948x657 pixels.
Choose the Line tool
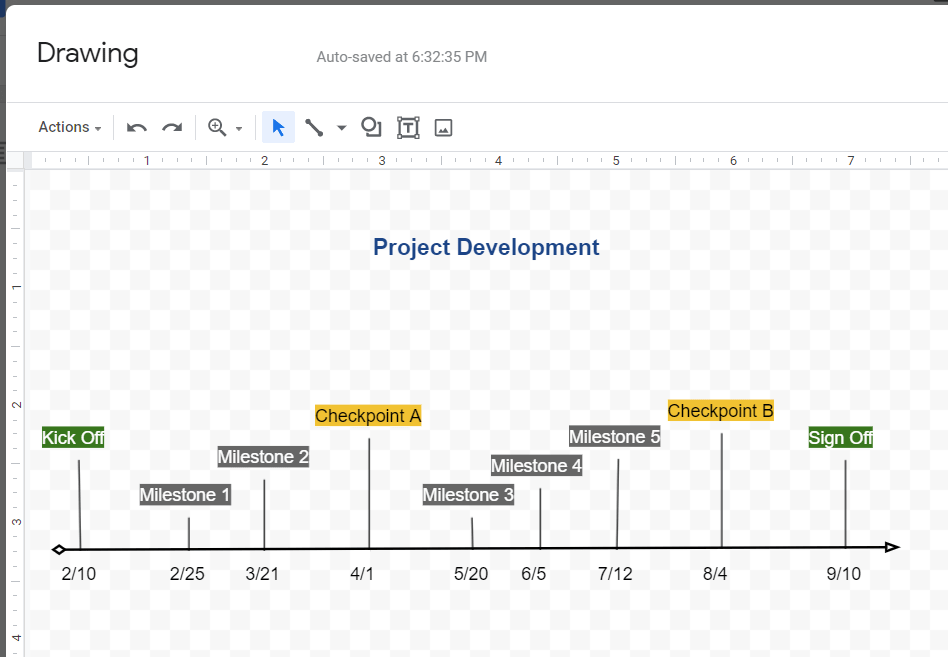(313, 127)
